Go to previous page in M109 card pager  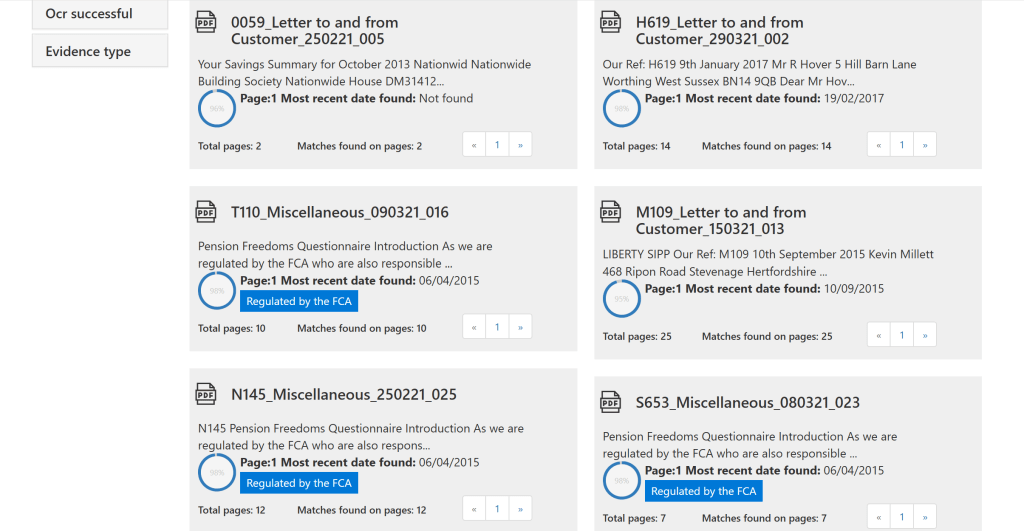coord(879,334)
